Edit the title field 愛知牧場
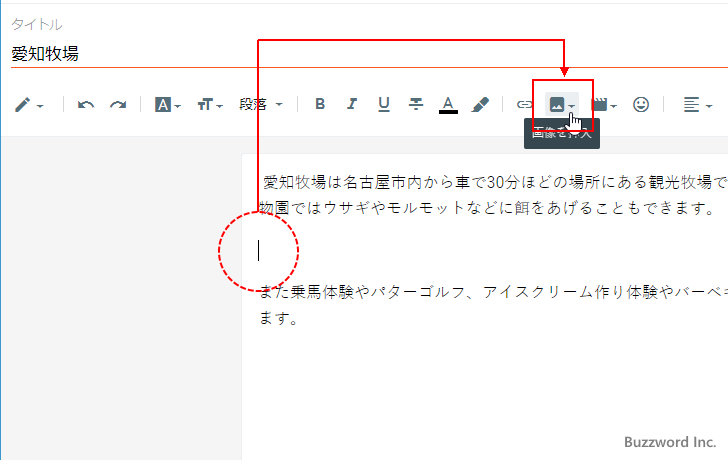This screenshot has height=460, width=728. (369, 54)
